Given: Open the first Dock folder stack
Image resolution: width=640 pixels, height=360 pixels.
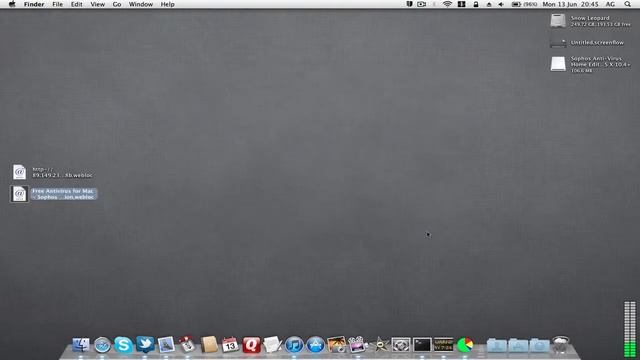Looking at the screenshot, I should point(497,345).
